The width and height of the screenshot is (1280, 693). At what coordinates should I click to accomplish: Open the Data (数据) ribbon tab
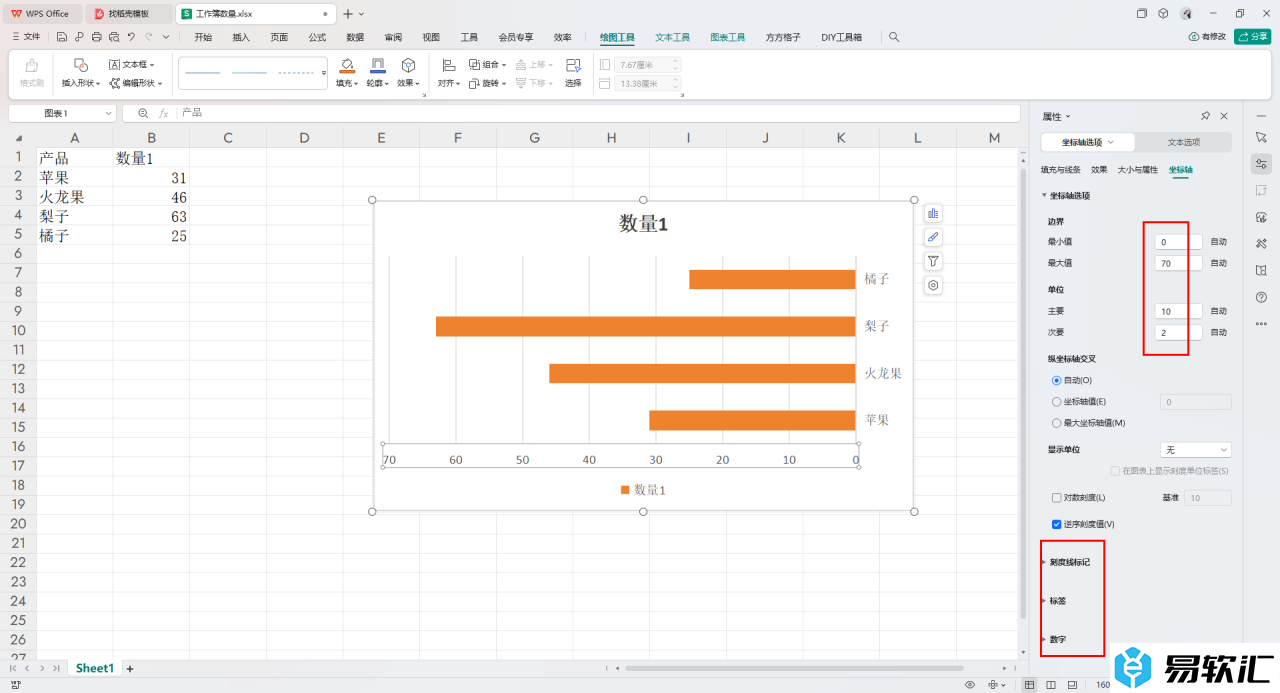355,37
